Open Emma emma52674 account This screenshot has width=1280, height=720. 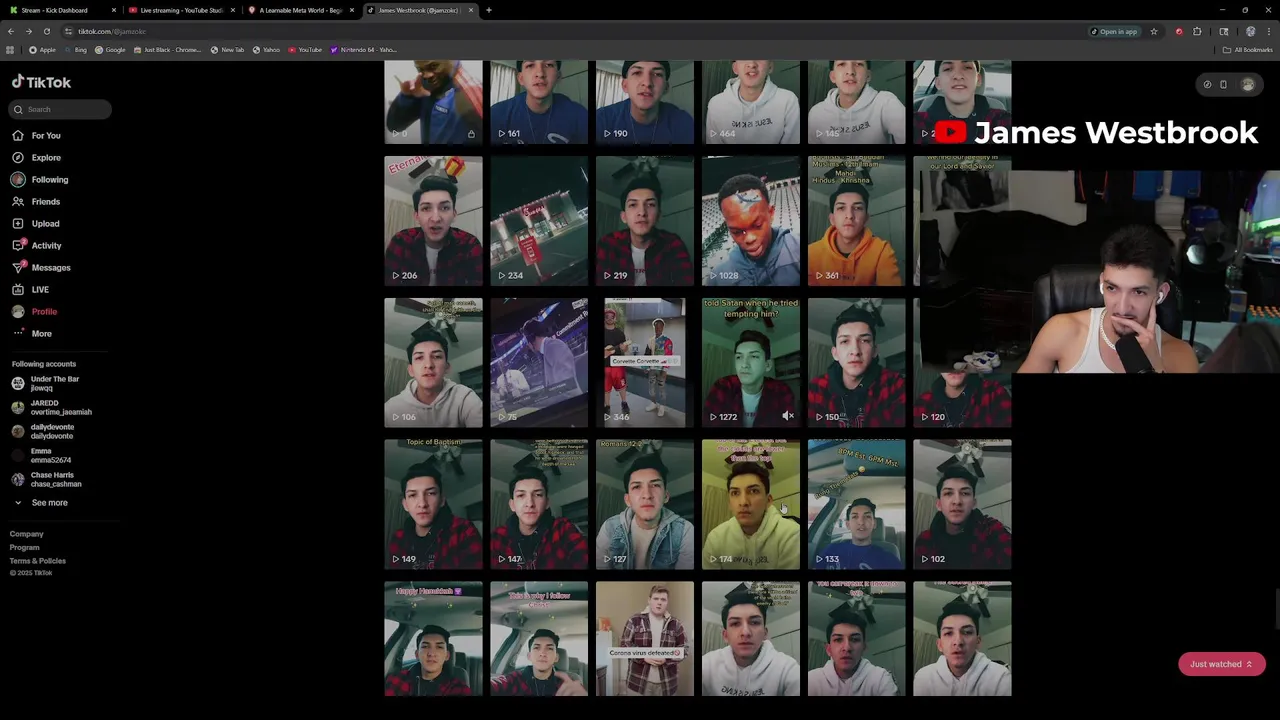(43, 455)
